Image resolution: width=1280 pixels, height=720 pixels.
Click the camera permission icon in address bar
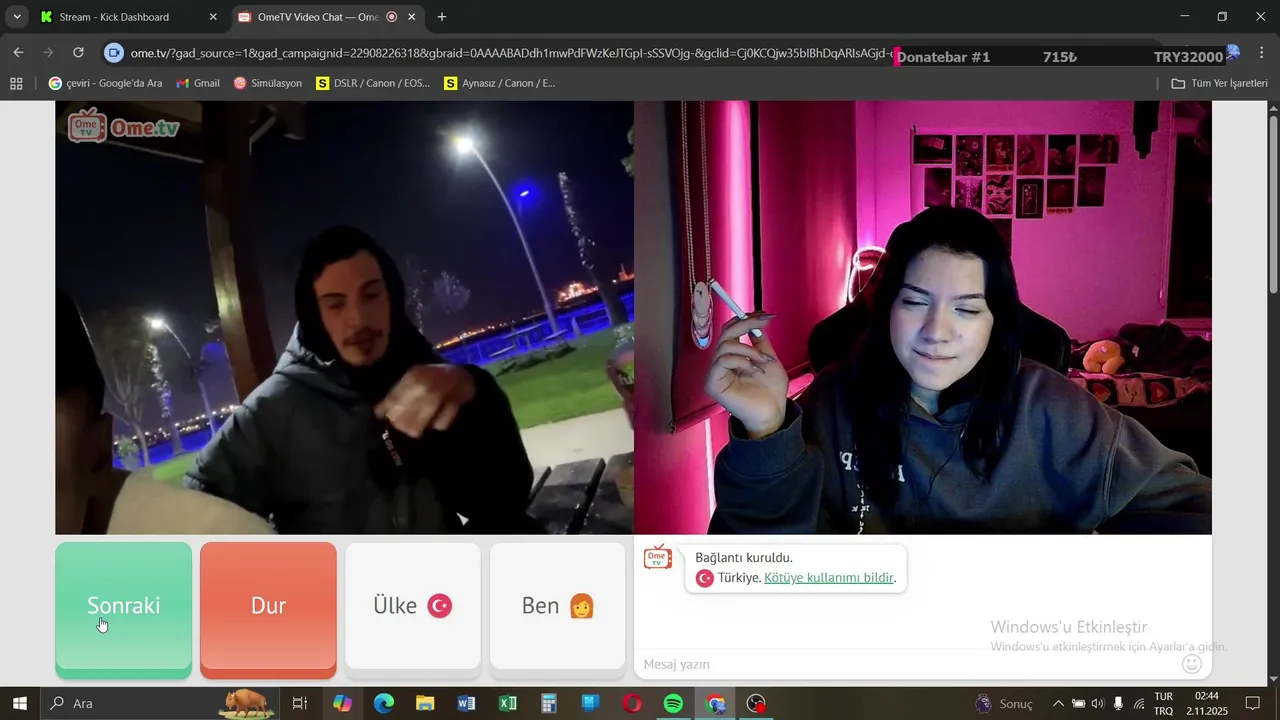[x=114, y=53]
